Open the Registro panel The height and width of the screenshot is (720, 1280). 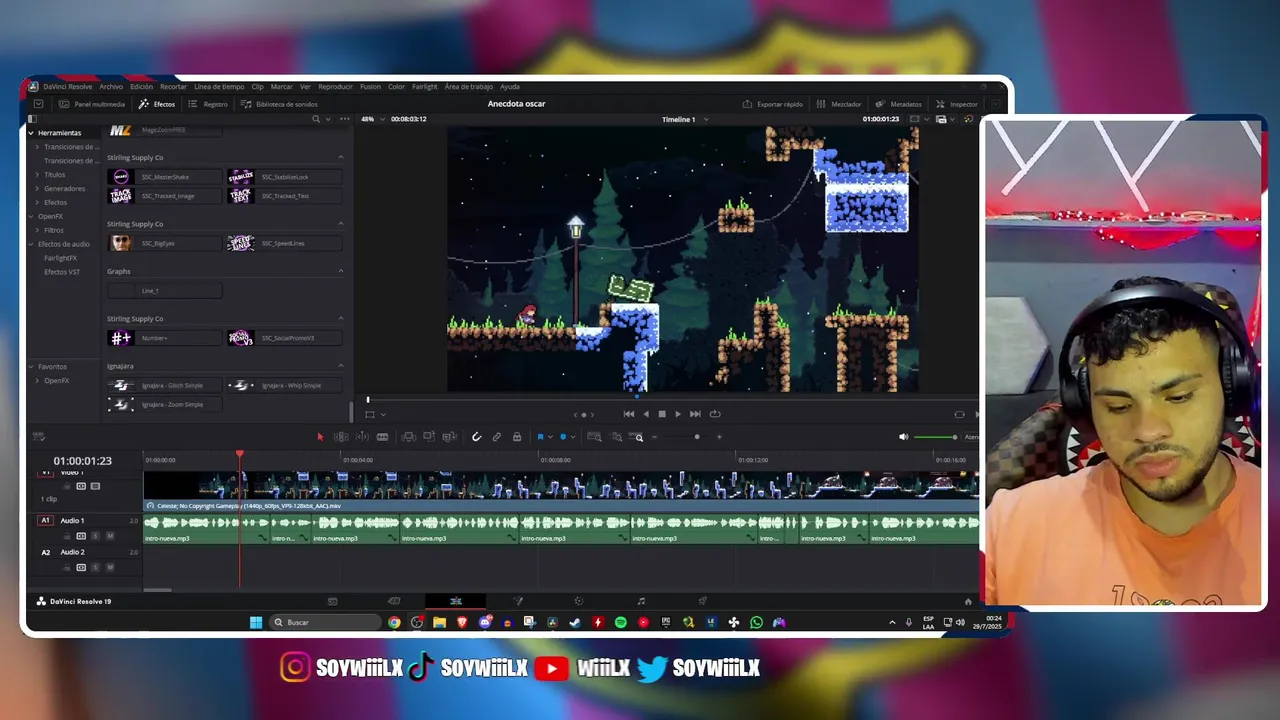[x=208, y=104]
